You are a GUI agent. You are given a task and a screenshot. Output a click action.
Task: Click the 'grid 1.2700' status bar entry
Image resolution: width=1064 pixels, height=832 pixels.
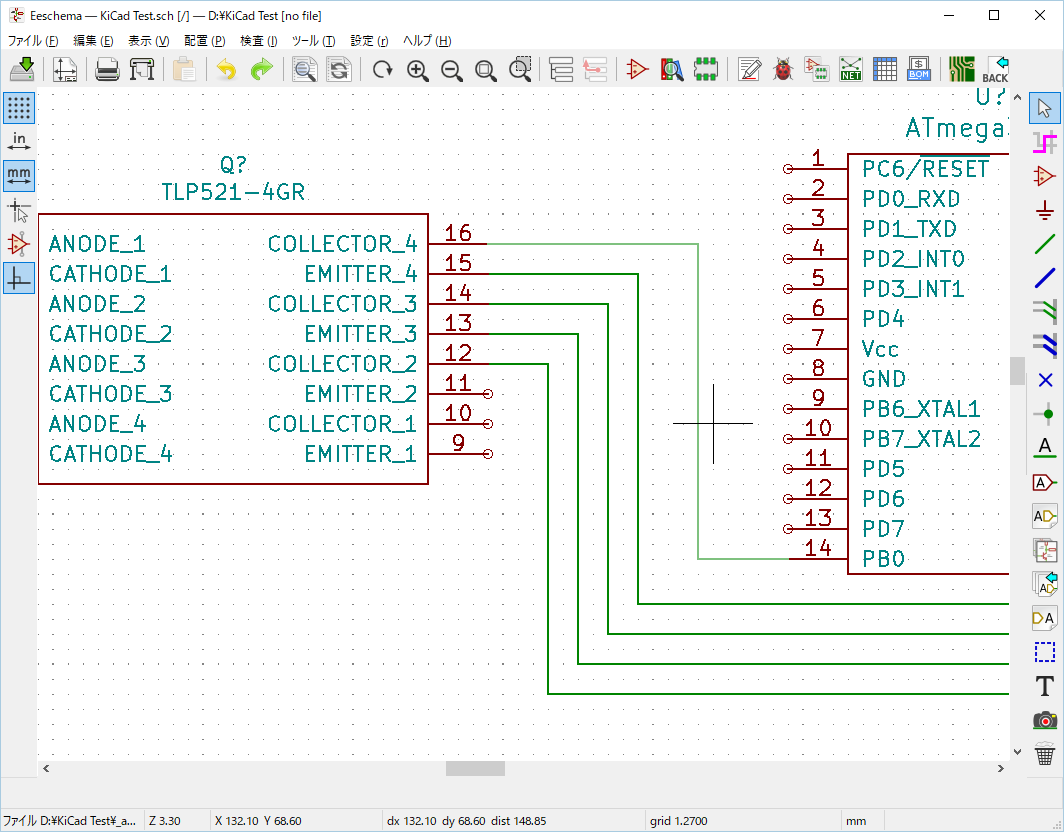679,820
